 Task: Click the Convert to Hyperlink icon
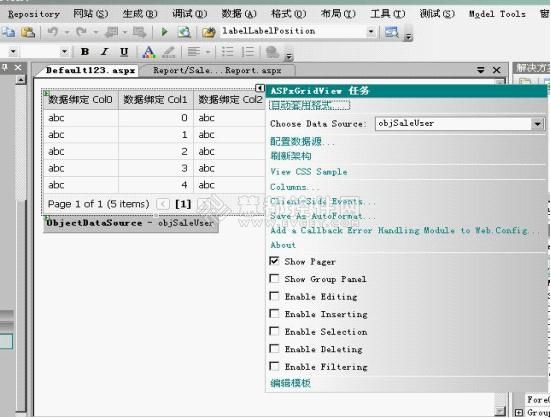pos(272,52)
